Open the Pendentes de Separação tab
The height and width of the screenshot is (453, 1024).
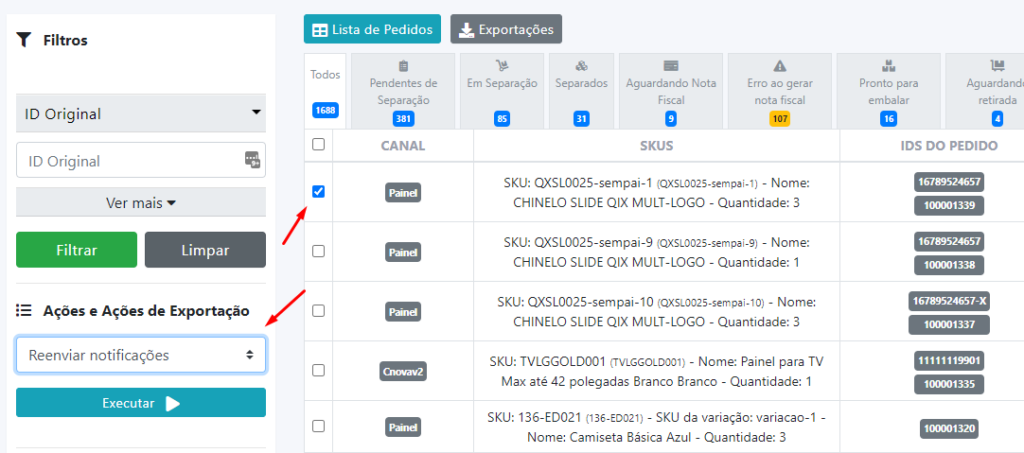(403, 91)
